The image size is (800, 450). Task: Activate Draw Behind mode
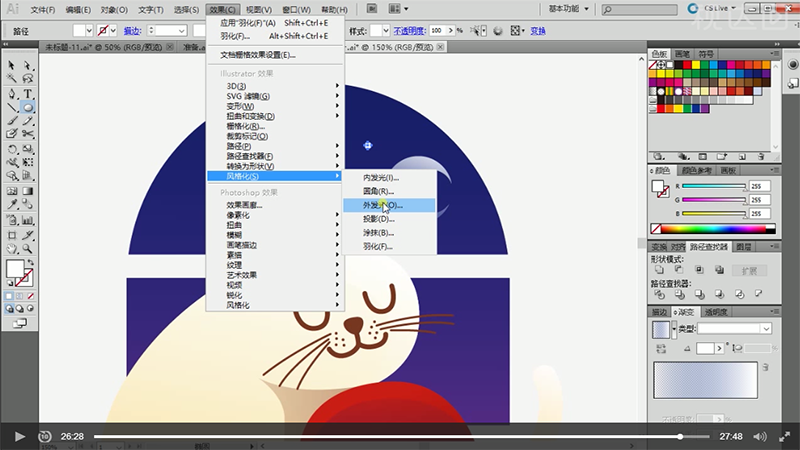point(20,309)
